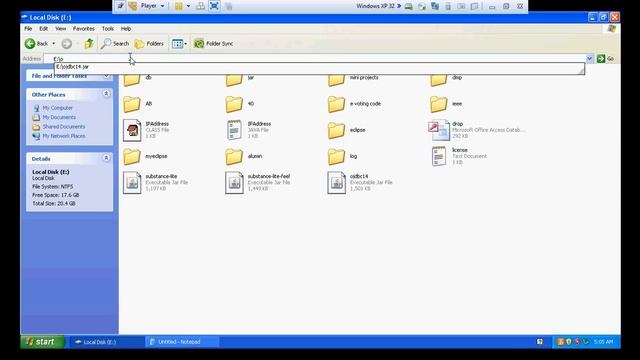Click the Back navigation button
The image size is (640, 360).
(36, 43)
